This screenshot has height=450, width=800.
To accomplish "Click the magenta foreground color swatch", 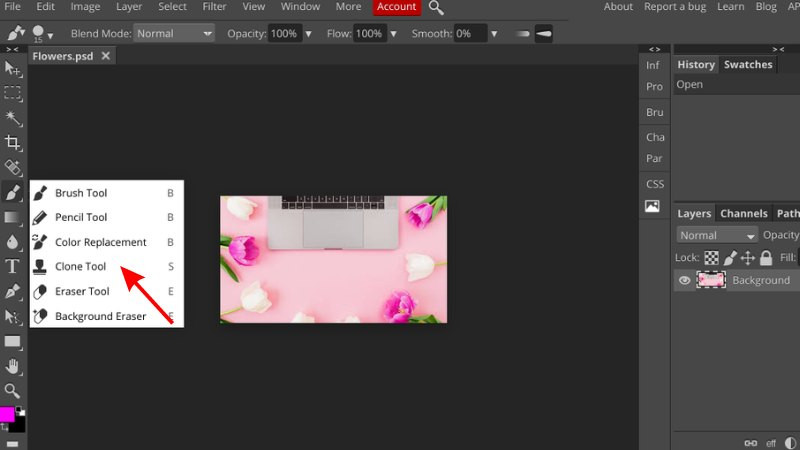I will (7, 414).
